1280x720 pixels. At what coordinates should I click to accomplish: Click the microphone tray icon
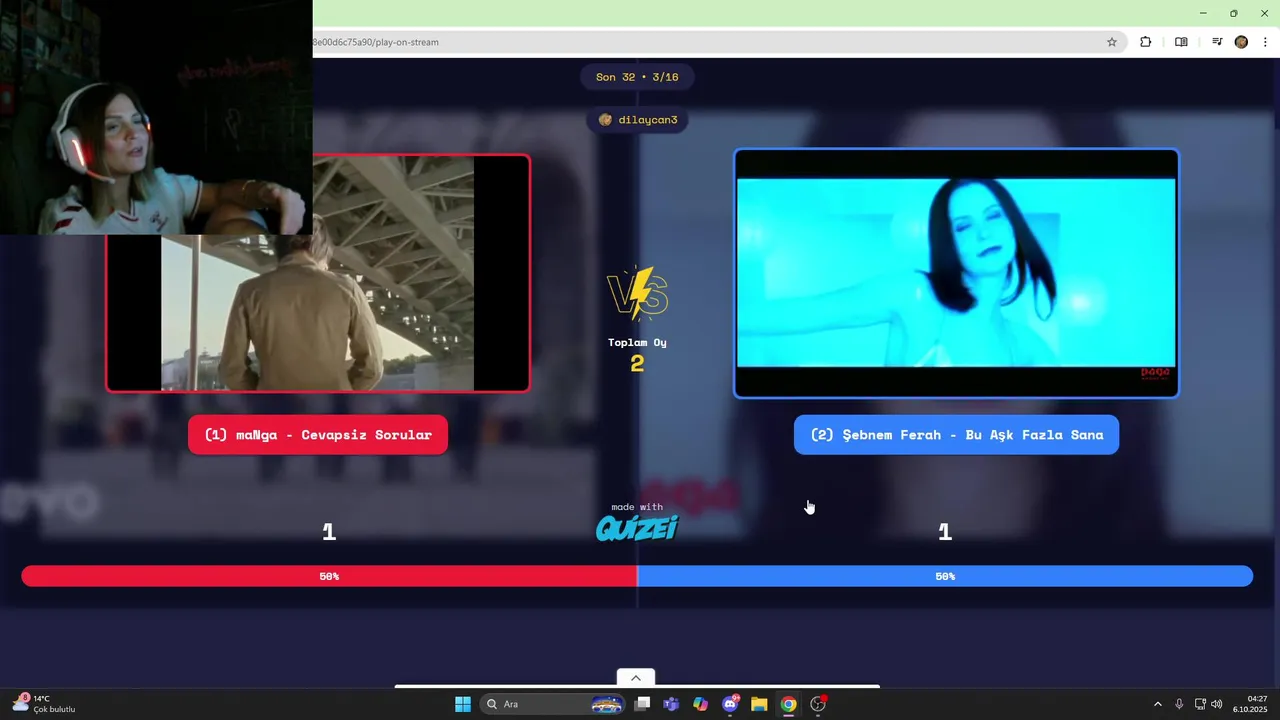pyautogui.click(x=1179, y=704)
